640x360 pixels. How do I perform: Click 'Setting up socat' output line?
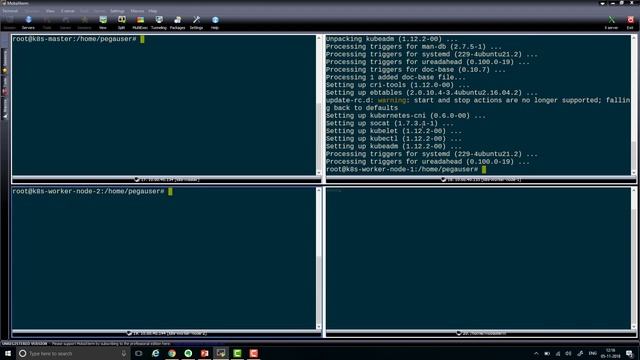click(389, 123)
